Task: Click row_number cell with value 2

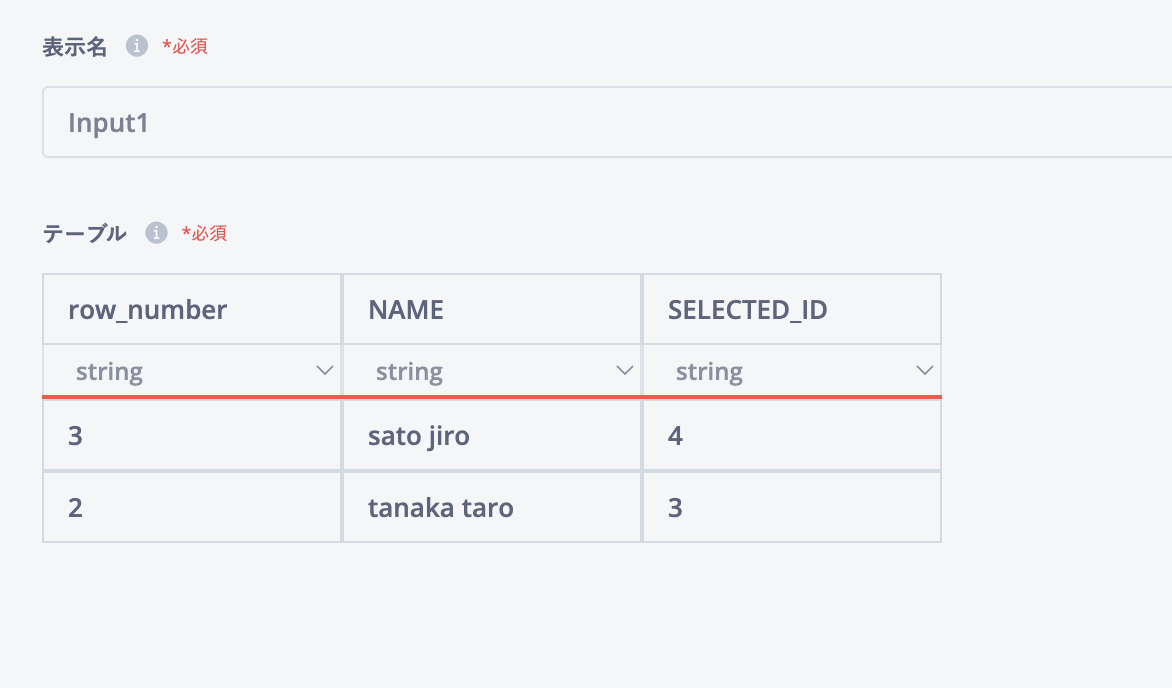Action: (x=192, y=507)
